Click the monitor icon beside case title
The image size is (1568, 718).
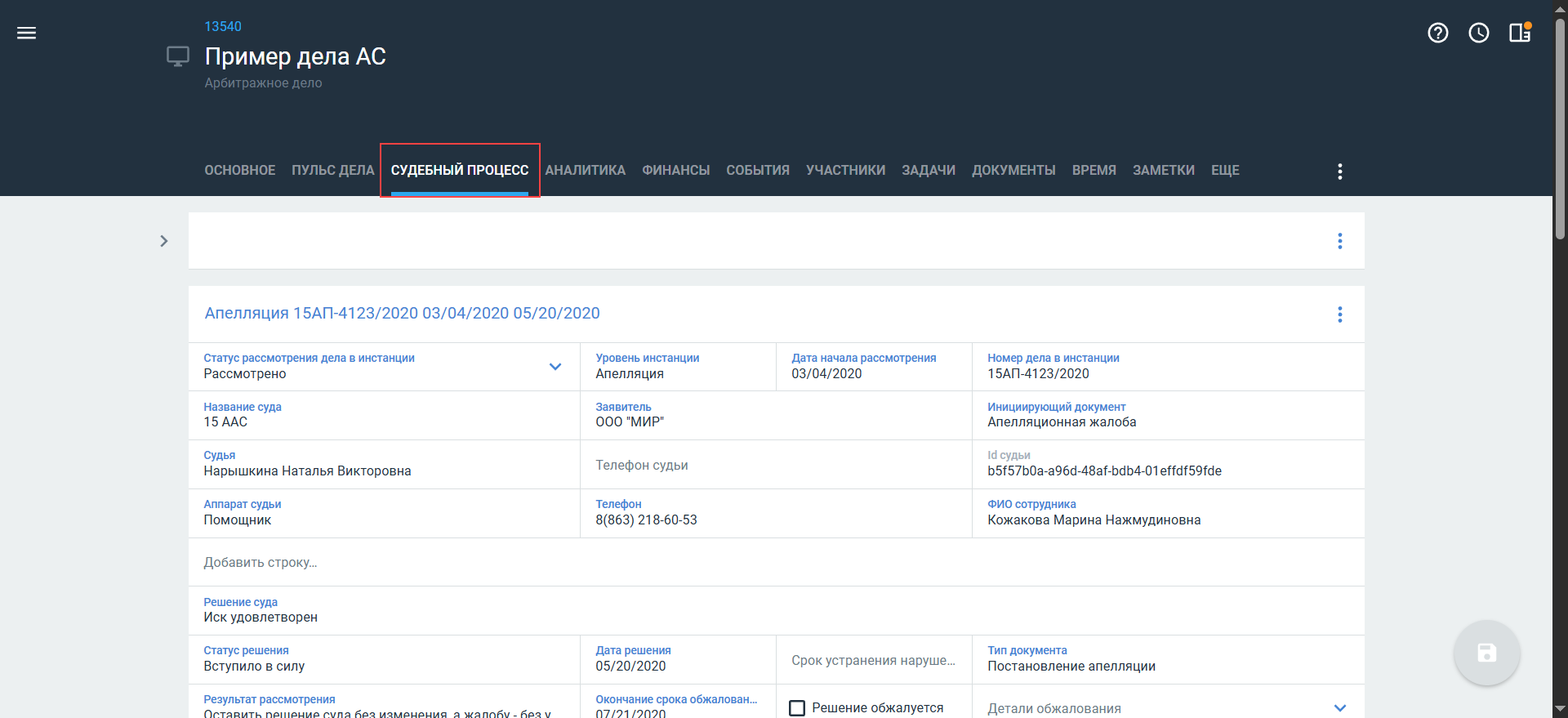(178, 56)
